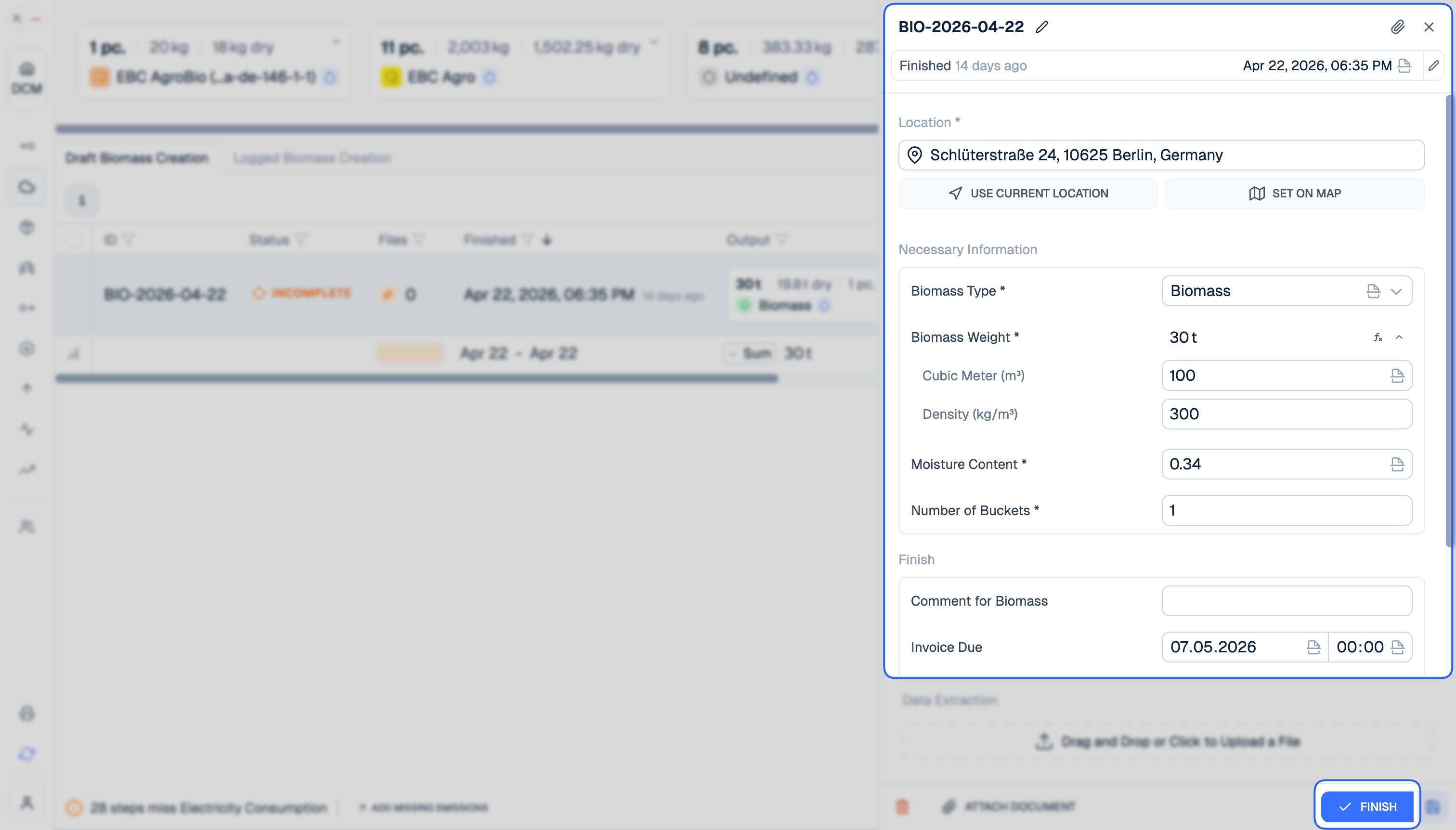The image size is (1456, 830).
Task: Expand the EBC AgroBio card dropdown
Action: [x=337, y=43]
